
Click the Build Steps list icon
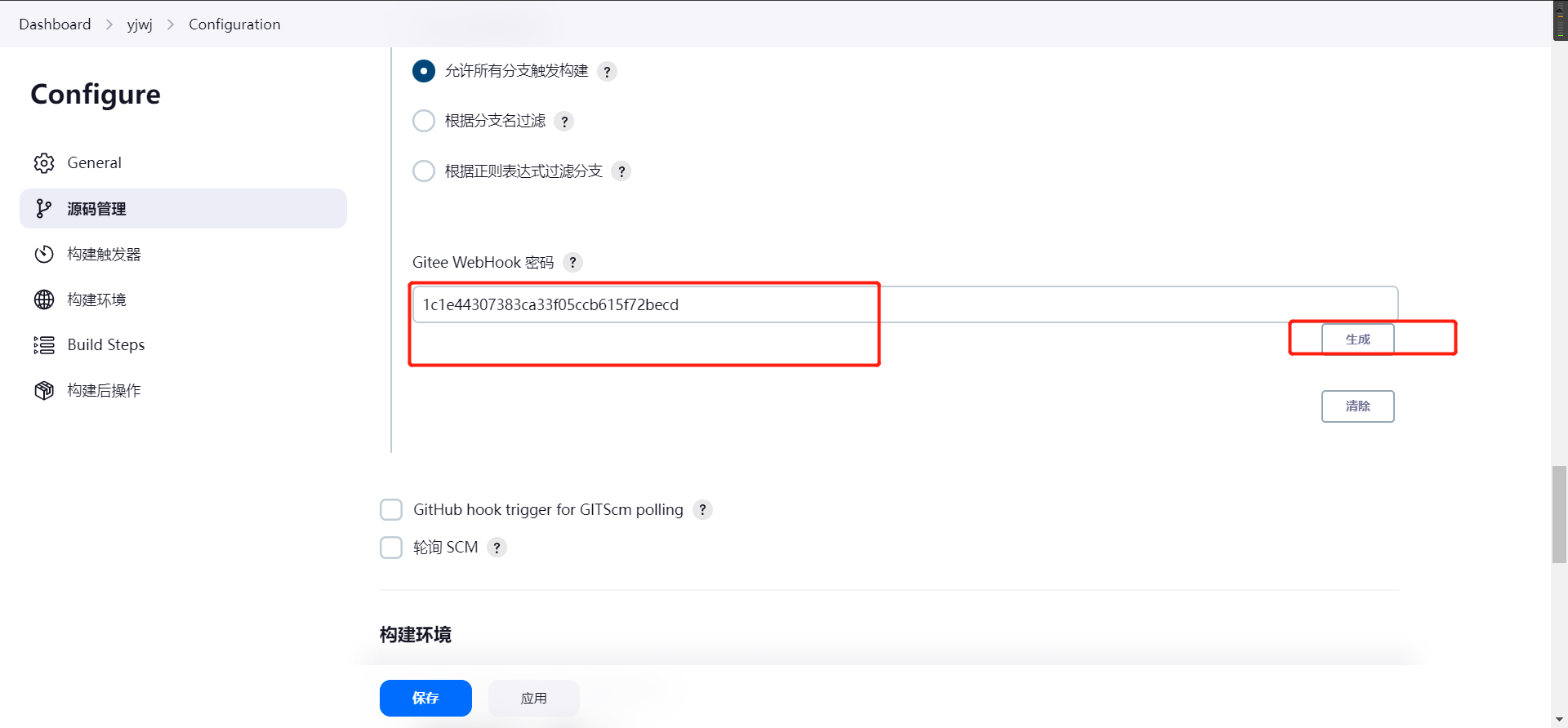pos(44,345)
